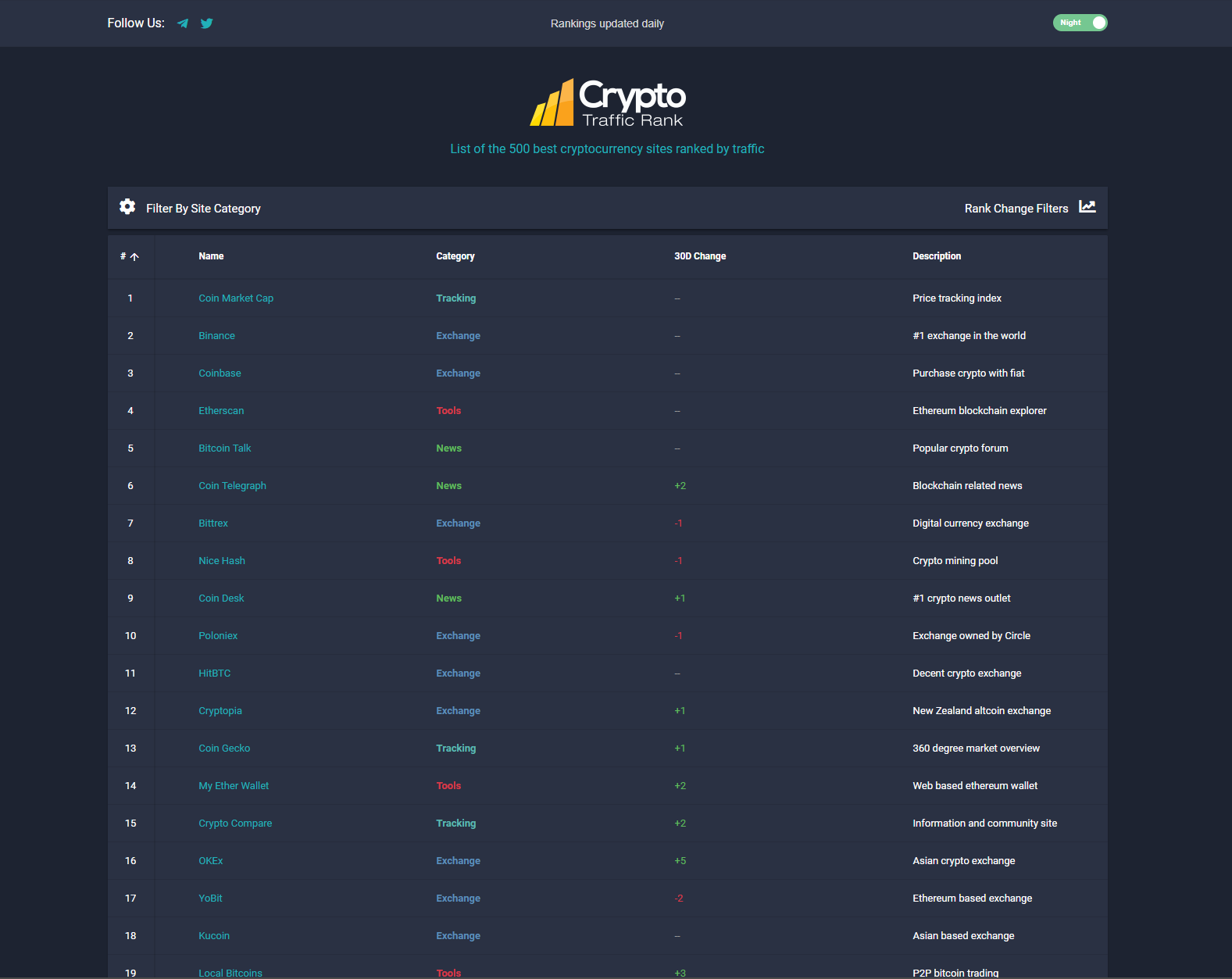Click News category in Coin Desk row
This screenshot has height=979, width=1232.
(x=449, y=598)
